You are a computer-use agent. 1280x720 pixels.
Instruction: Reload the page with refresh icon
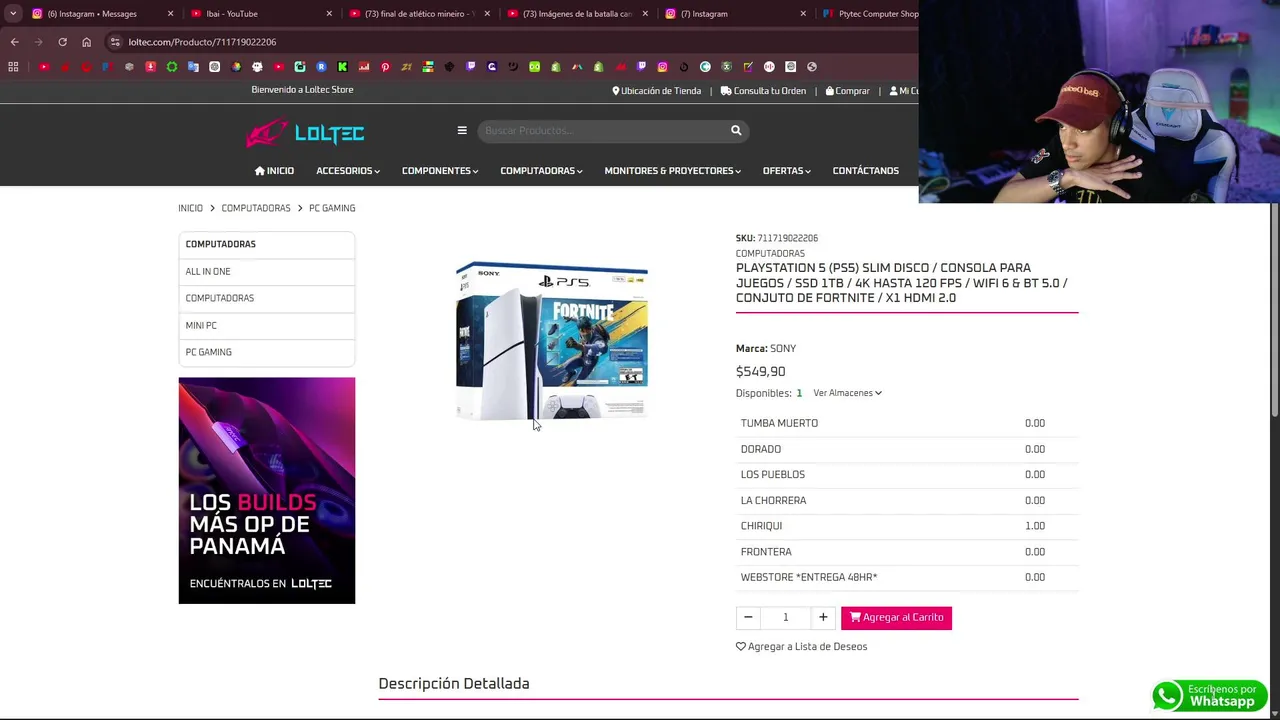click(62, 42)
